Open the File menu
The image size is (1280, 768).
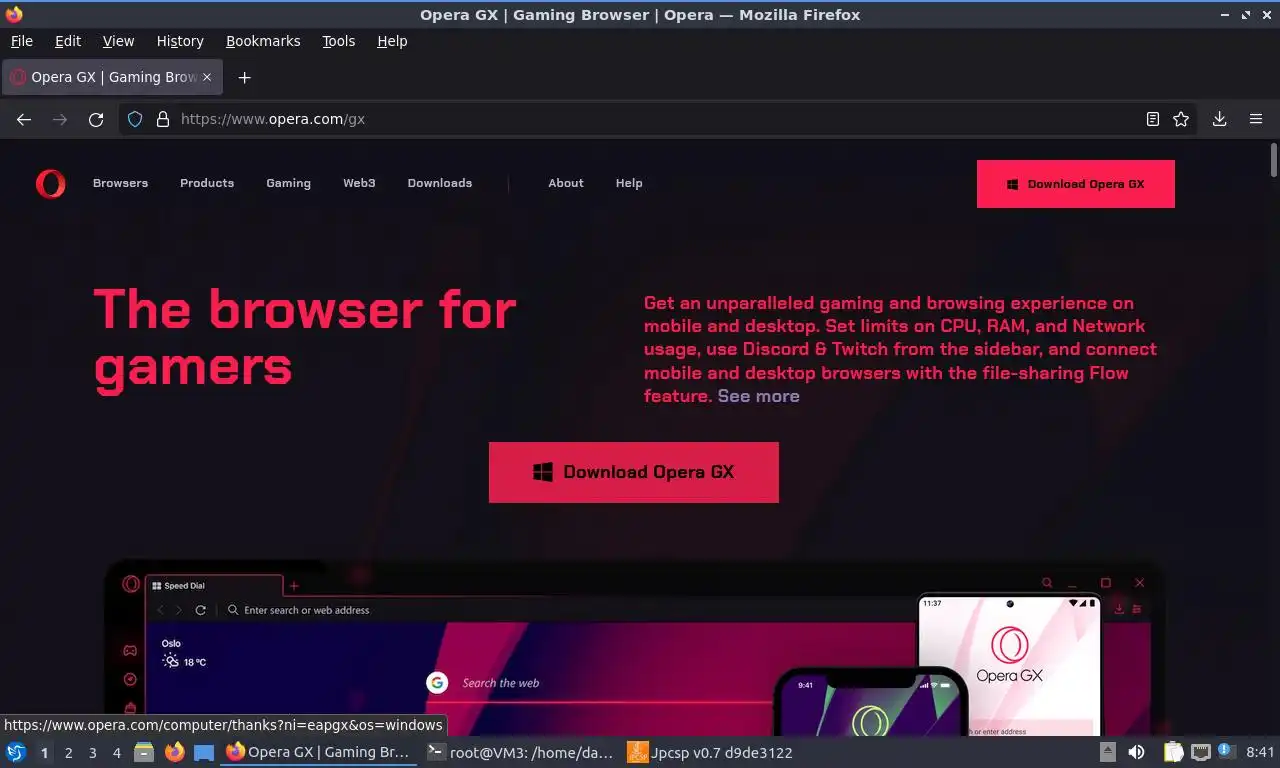(21, 41)
